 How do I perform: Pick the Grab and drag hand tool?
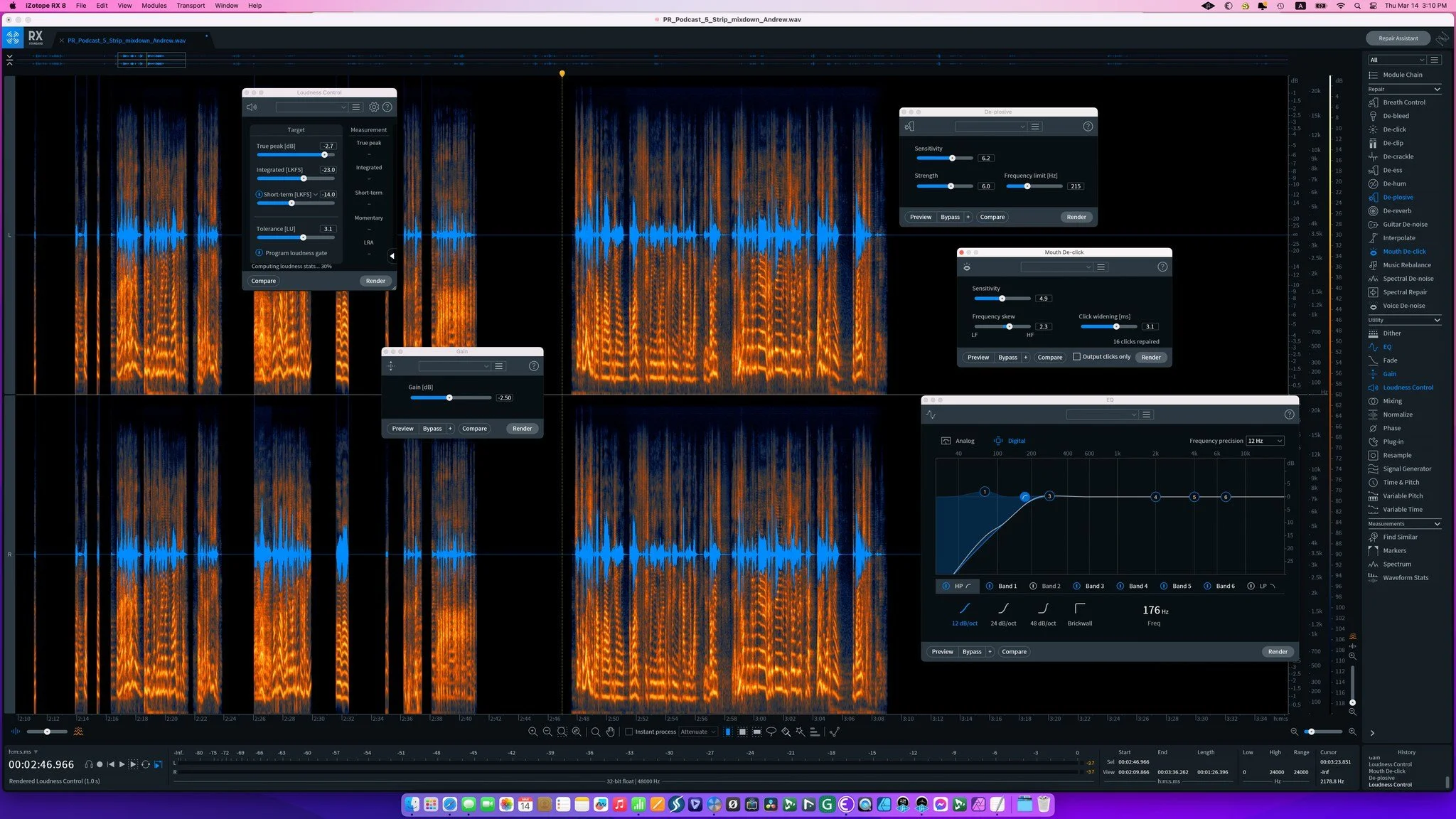[x=610, y=732]
